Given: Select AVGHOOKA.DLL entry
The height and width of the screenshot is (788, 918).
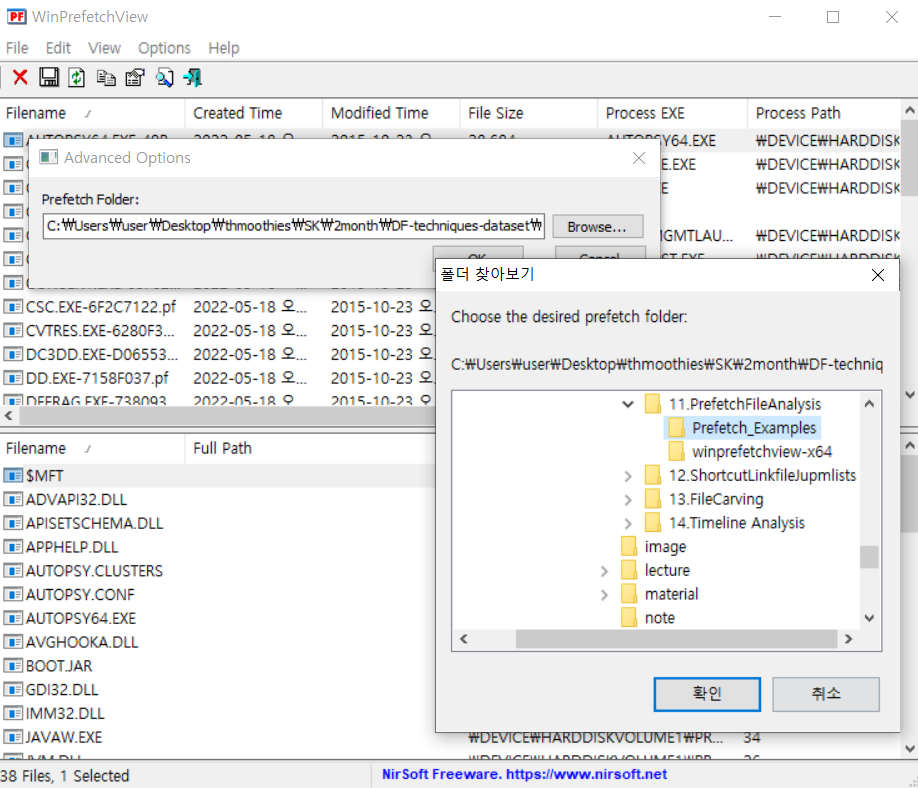Looking at the screenshot, I should 218,642.
